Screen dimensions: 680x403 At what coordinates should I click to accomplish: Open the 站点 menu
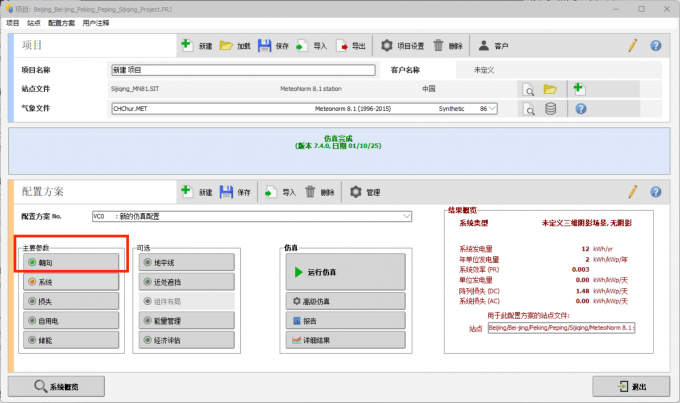click(x=33, y=23)
